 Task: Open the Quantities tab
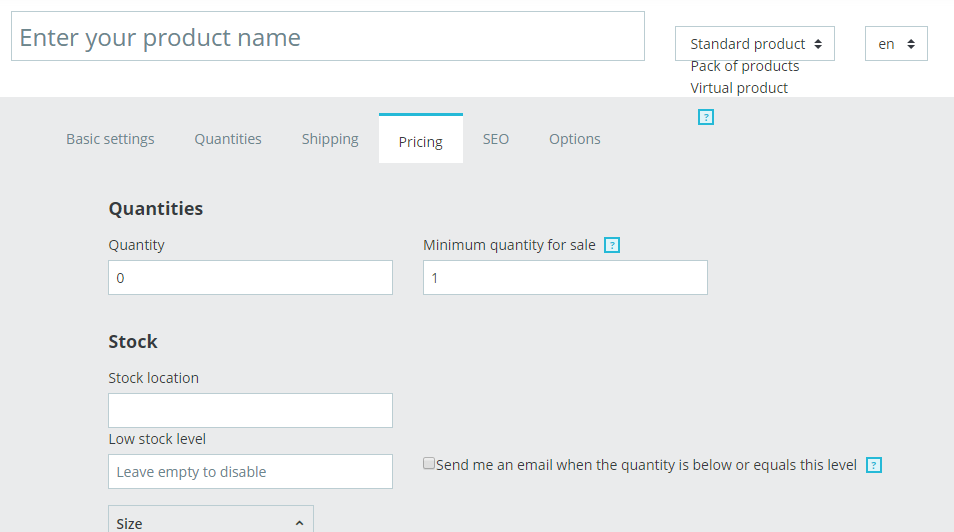[228, 139]
